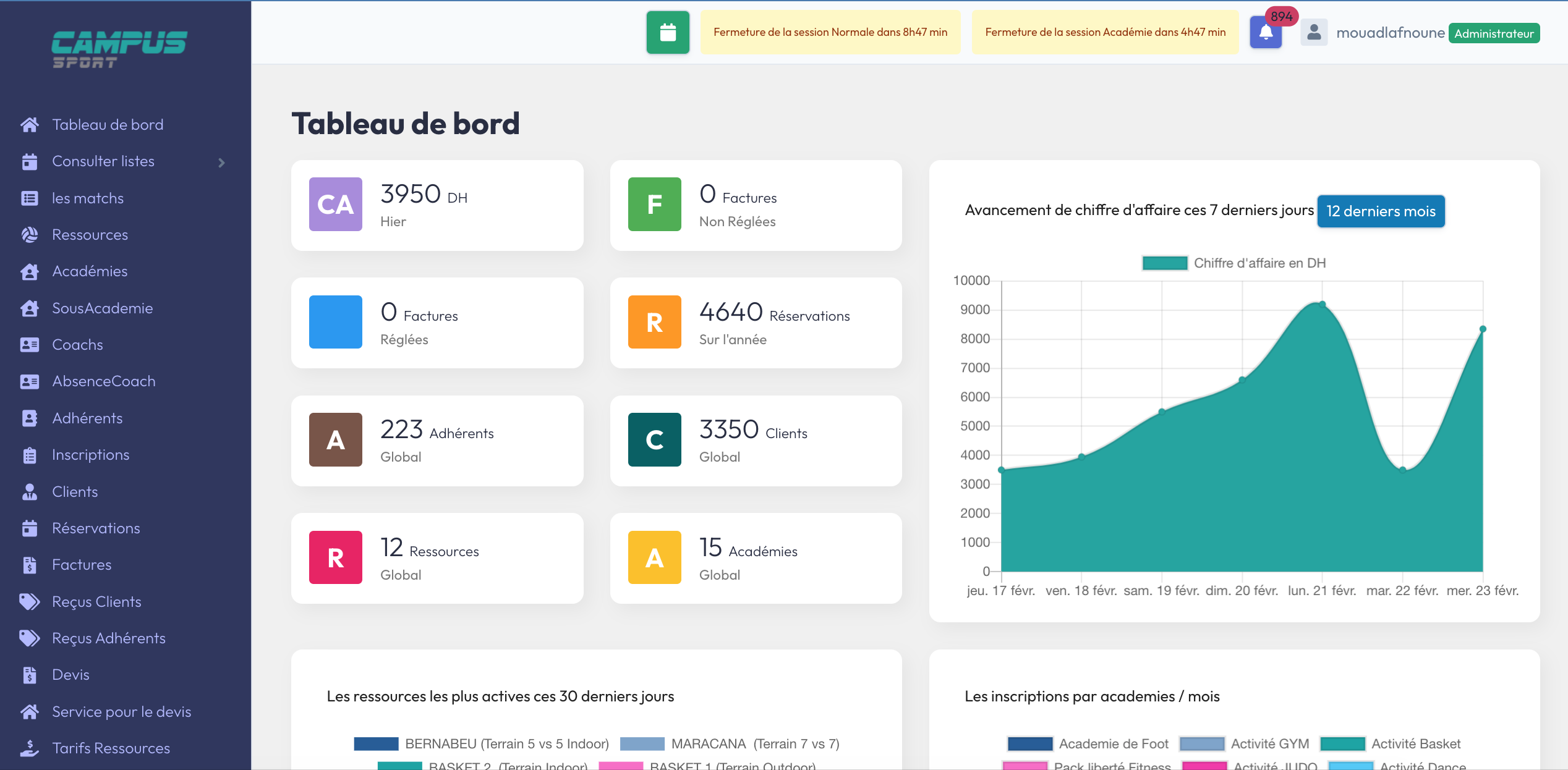Open Tableau de bord in sidebar
The image size is (1568, 770).
click(108, 125)
